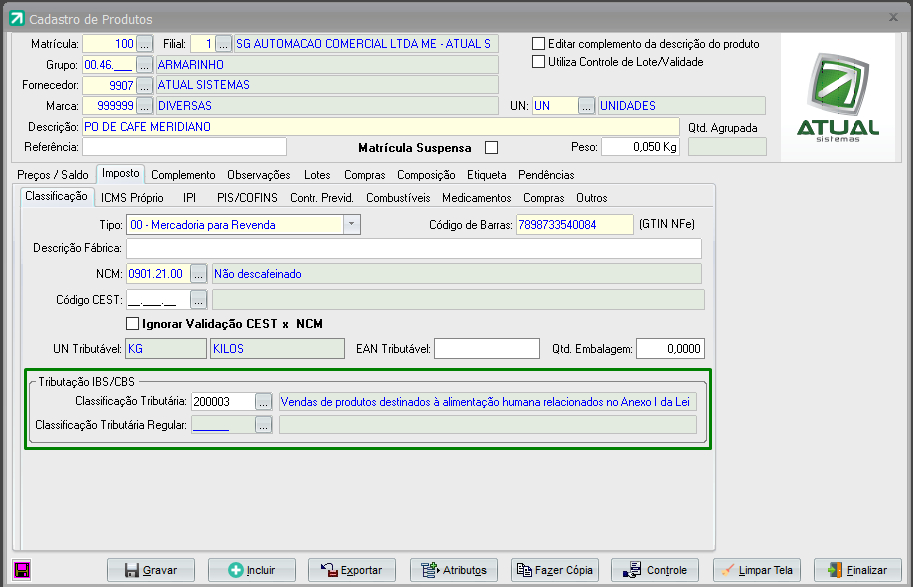Check Ignorar Validação CEST x NCM

click(x=132, y=323)
